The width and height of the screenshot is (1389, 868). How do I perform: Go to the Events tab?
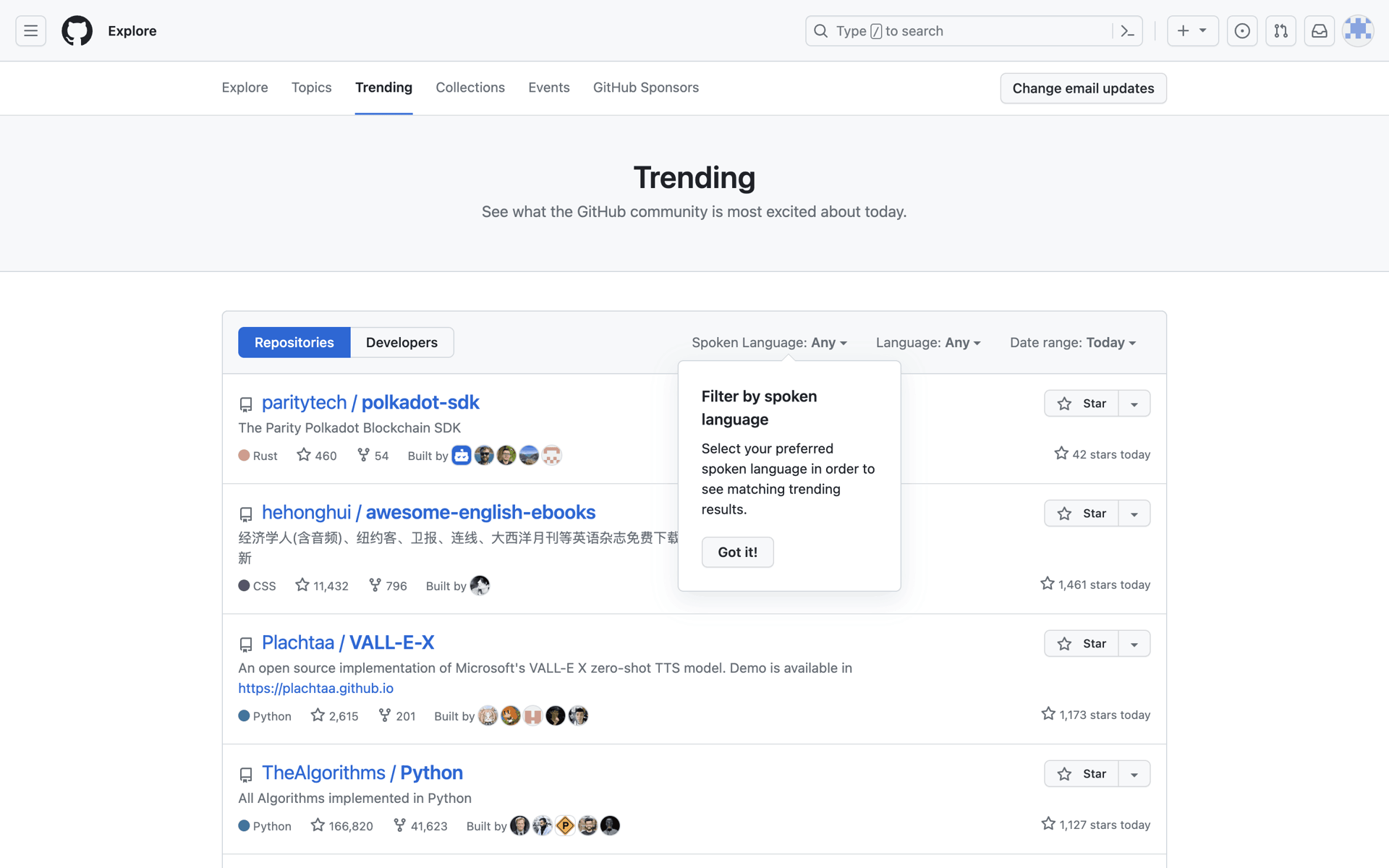click(x=548, y=88)
